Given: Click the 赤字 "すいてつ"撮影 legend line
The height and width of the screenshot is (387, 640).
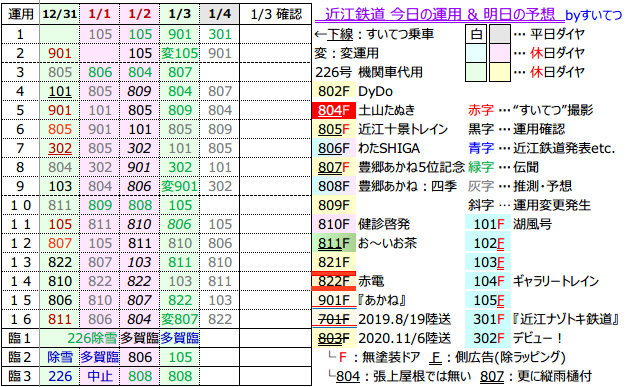Looking at the screenshot, I should point(530,110).
